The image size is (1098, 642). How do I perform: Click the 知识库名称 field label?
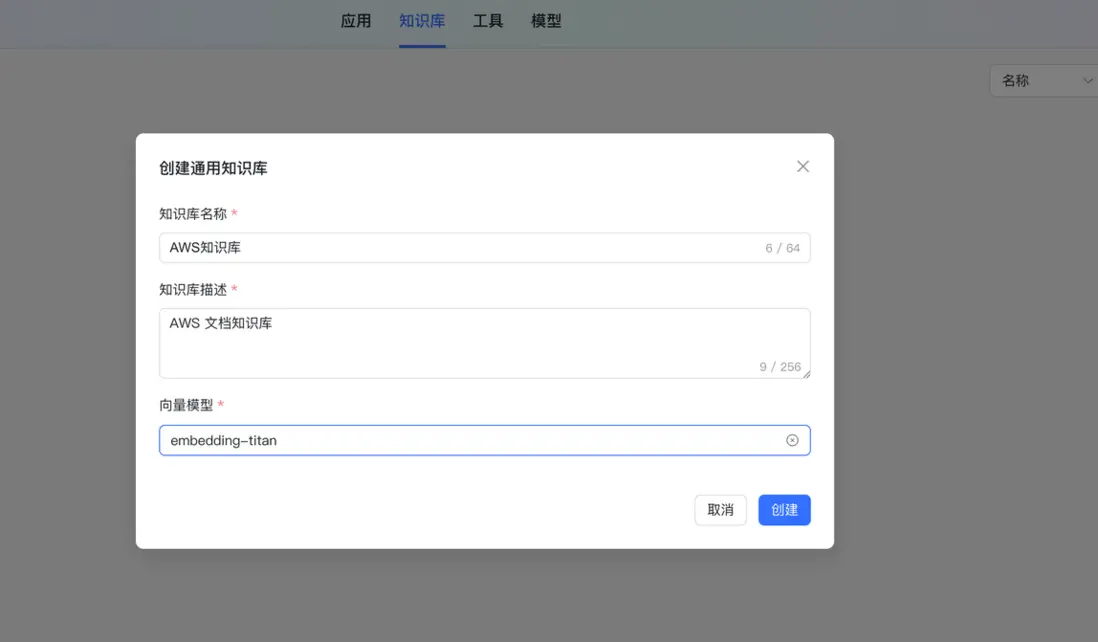(193, 214)
